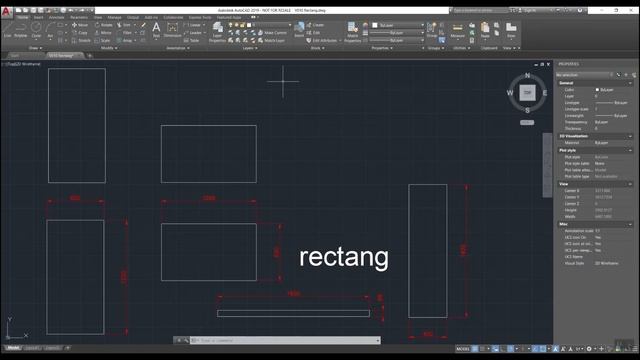Open workspace switching gear in status bar

589,349
